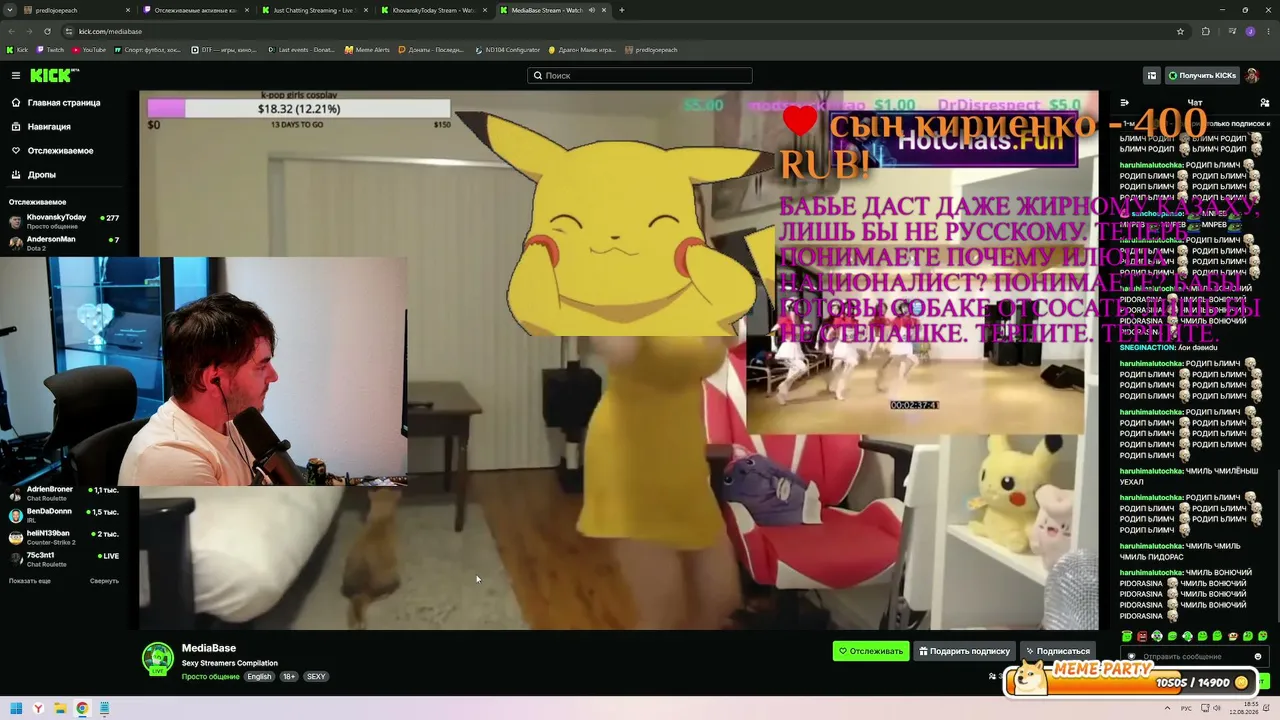
Task: Bookmark this page with star icon
Action: [x=1180, y=31]
